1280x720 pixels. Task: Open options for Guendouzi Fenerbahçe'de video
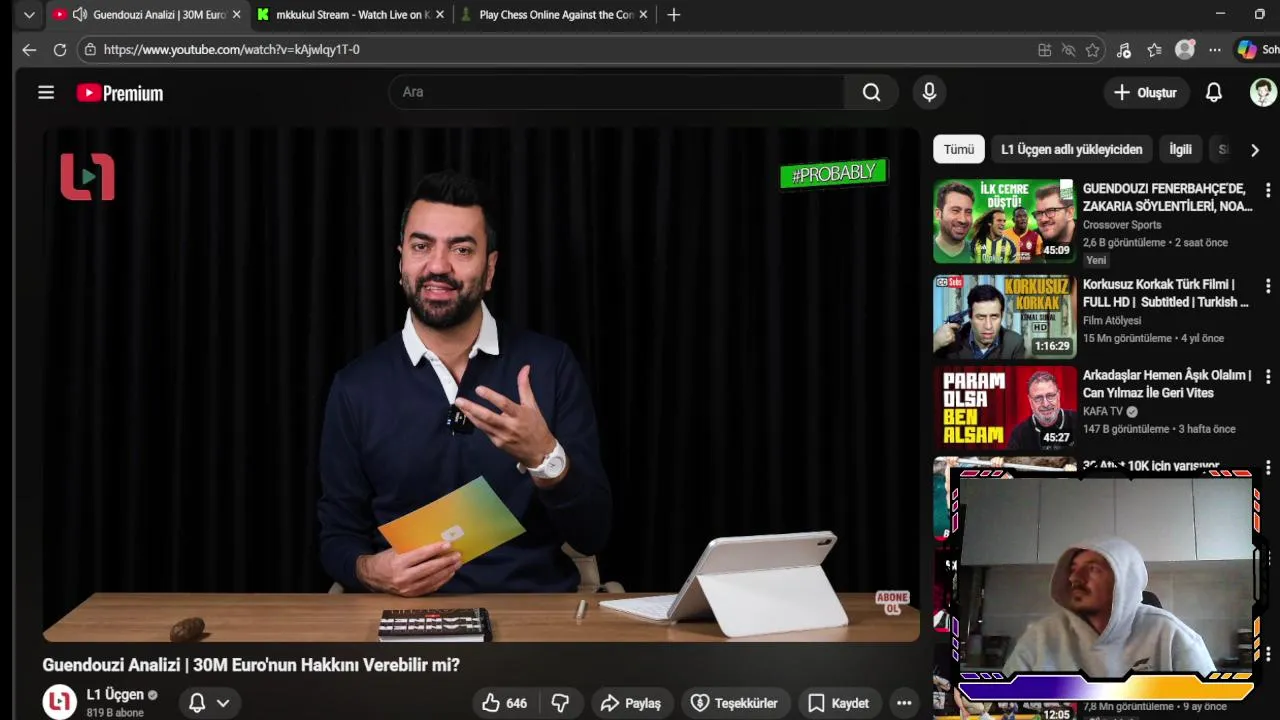click(1268, 190)
